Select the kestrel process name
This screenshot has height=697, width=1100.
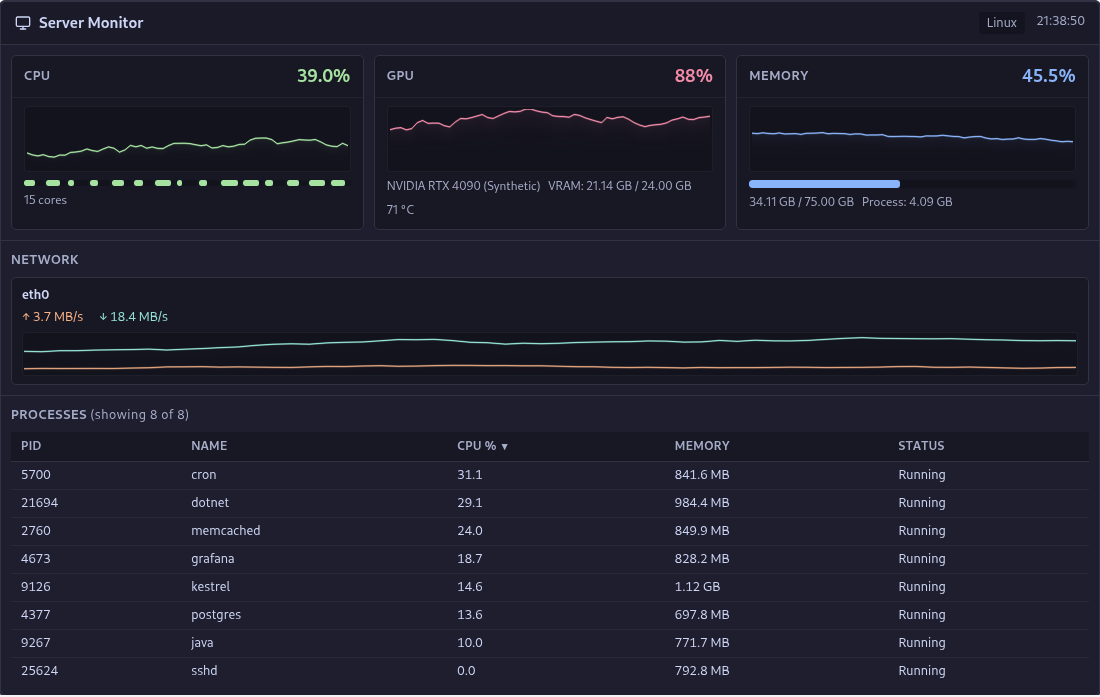click(210, 587)
